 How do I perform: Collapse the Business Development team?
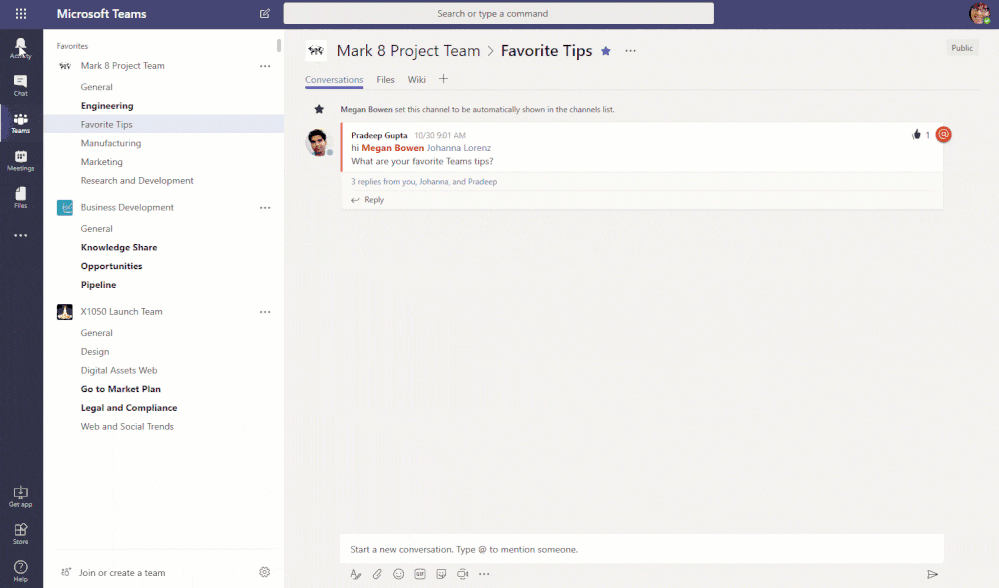[x=127, y=207]
